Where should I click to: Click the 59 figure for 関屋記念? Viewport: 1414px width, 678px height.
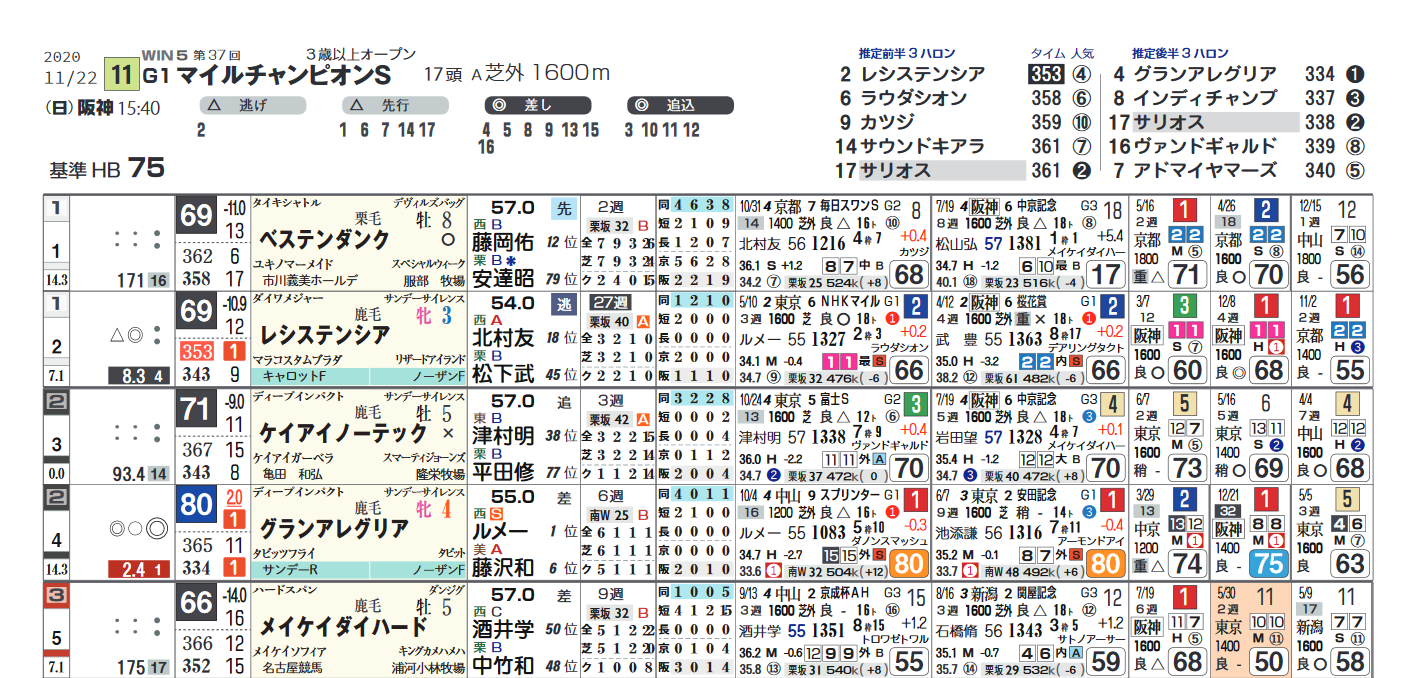click(1107, 662)
